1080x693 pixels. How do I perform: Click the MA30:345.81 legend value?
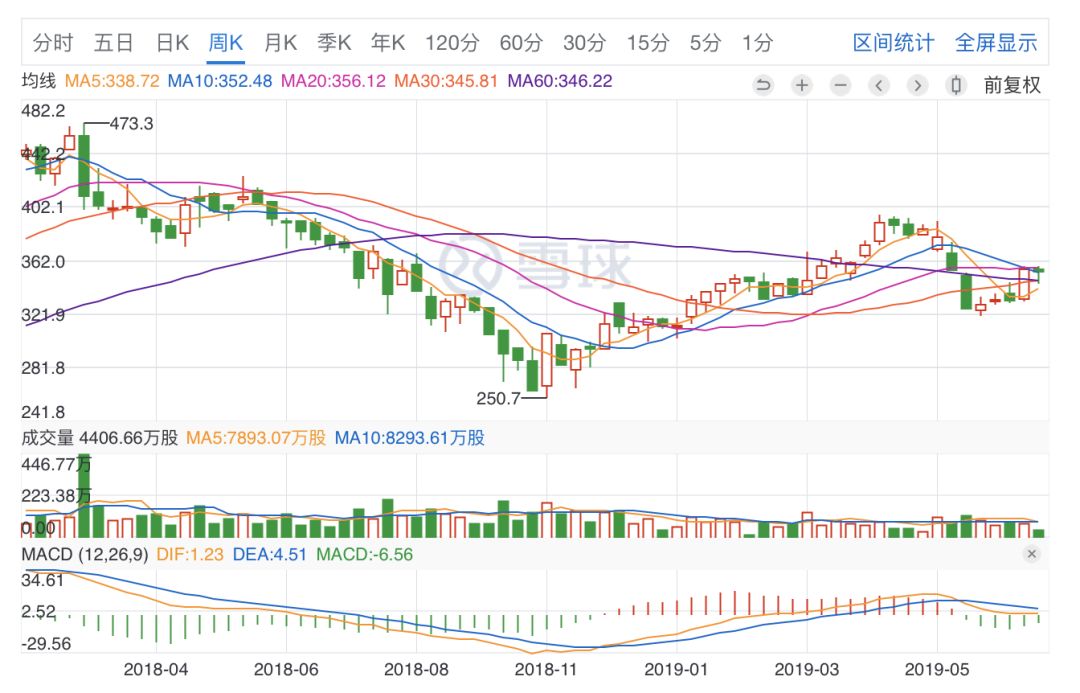point(446,81)
